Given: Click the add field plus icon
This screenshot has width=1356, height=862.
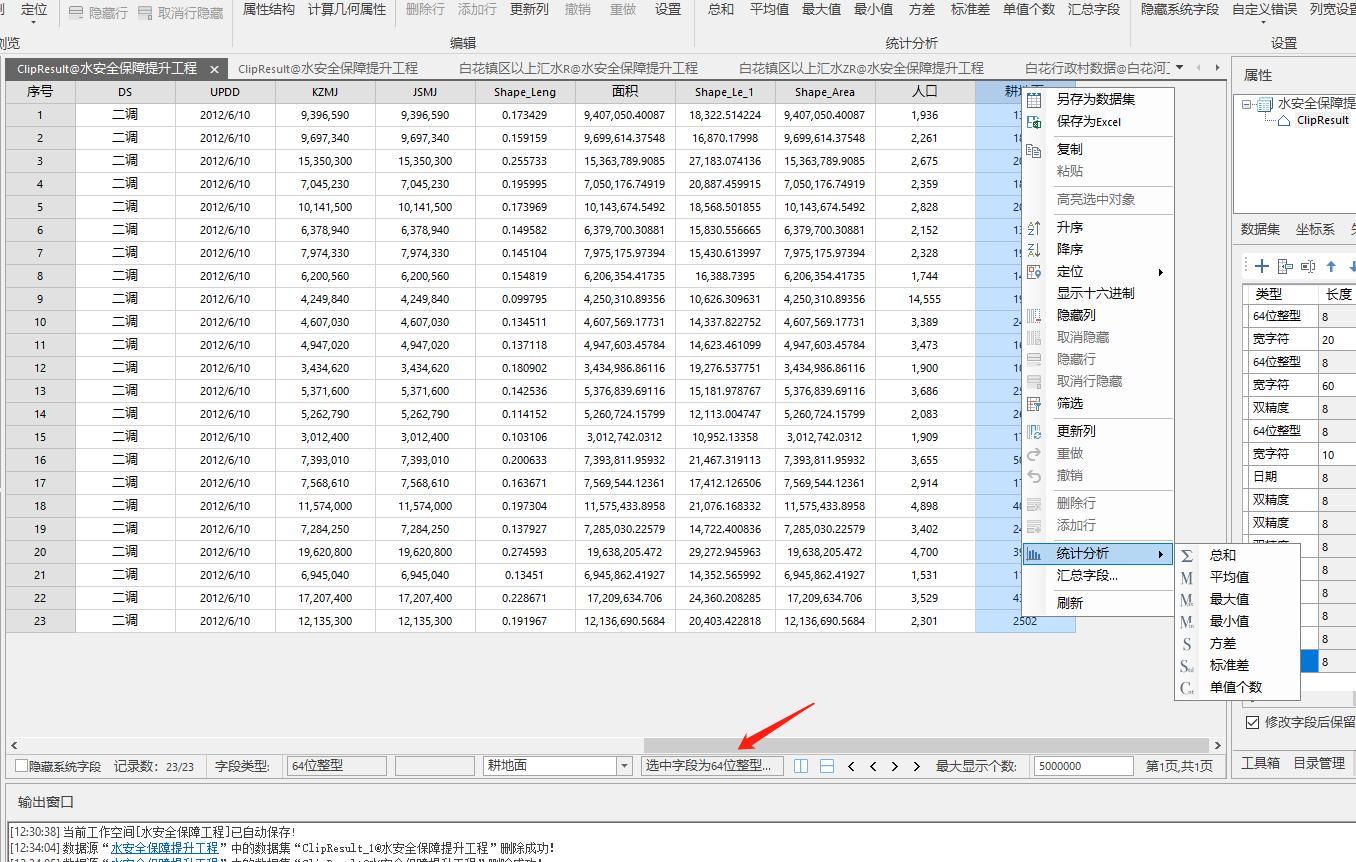Looking at the screenshot, I should tap(1262, 266).
